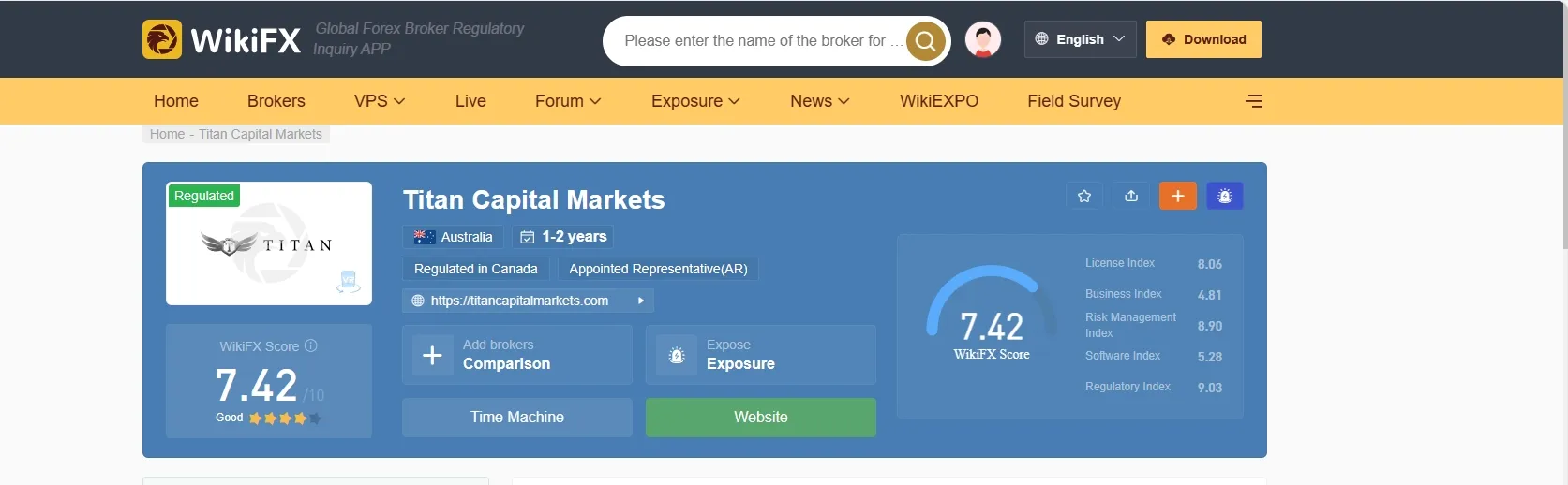Click the Appointed Representative(AR) tag
Viewport: 1568px width, 485px height.
658,269
